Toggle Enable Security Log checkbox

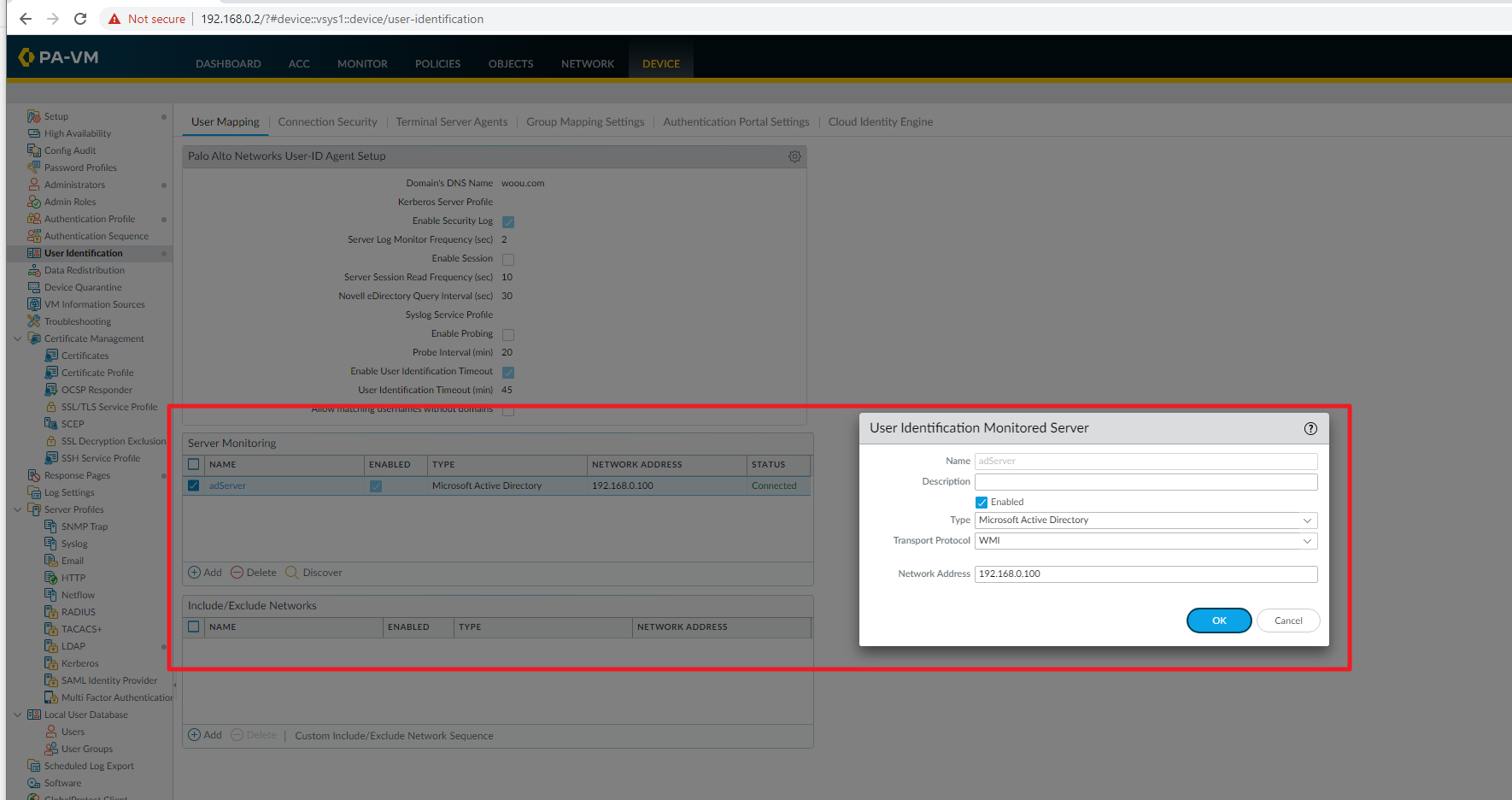(508, 221)
